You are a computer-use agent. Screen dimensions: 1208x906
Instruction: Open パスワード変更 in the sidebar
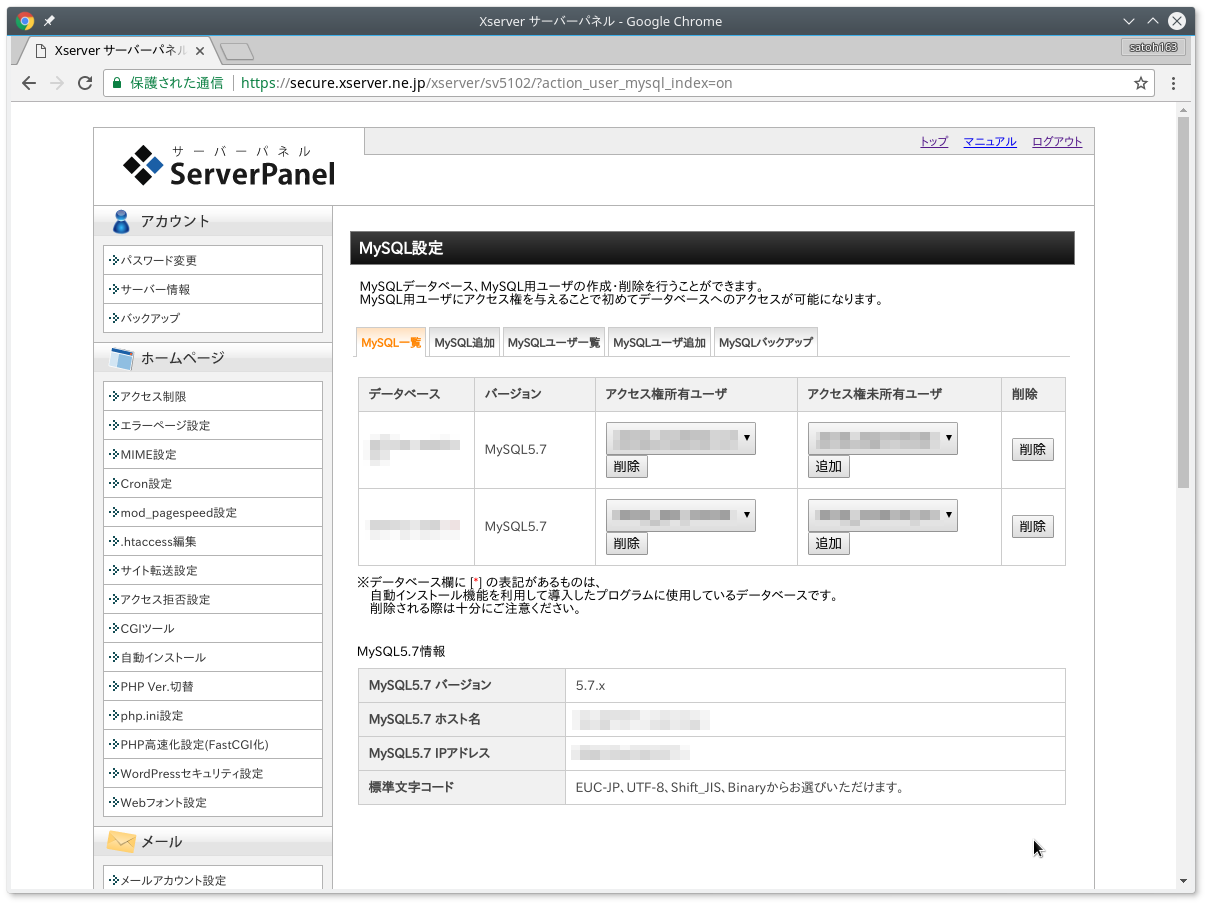tap(213, 260)
